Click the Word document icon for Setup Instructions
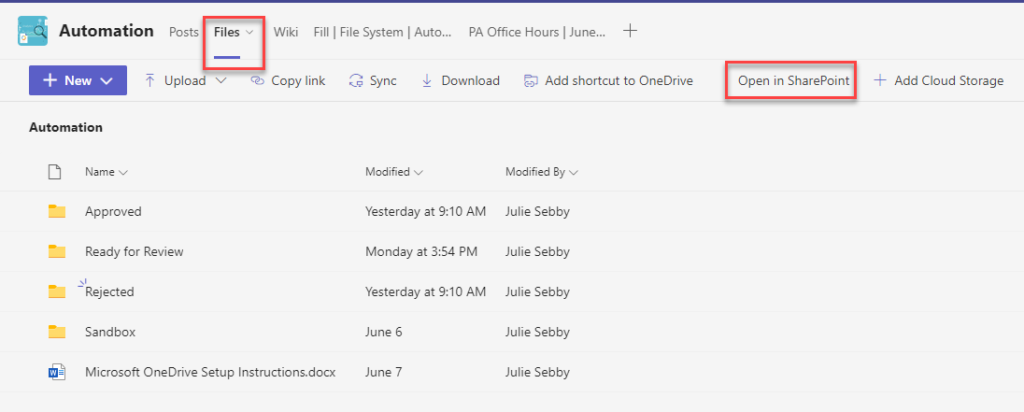Viewport: 1024px width, 412px height. click(x=57, y=372)
